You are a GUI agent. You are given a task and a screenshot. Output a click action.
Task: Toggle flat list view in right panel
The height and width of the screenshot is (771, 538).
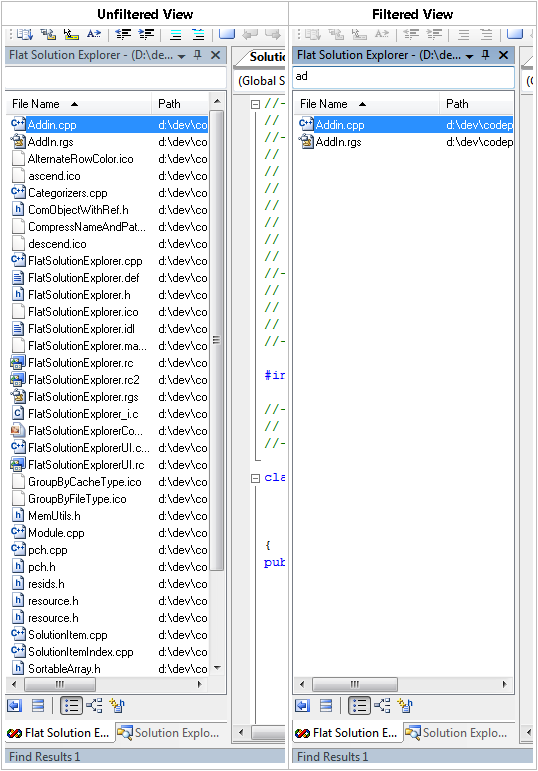pyautogui.click(x=359, y=706)
